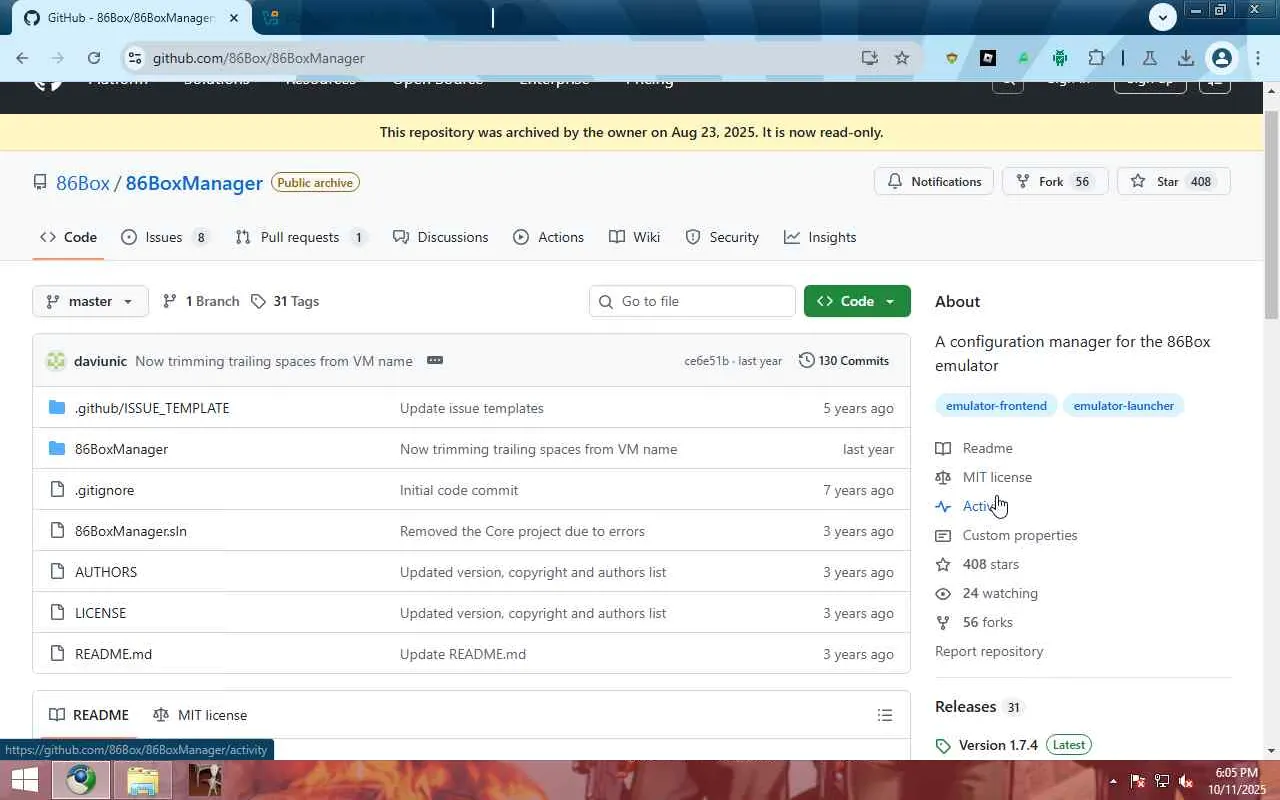Open the emulator-frontend topic
Image resolution: width=1280 pixels, height=800 pixels.
[x=996, y=405]
